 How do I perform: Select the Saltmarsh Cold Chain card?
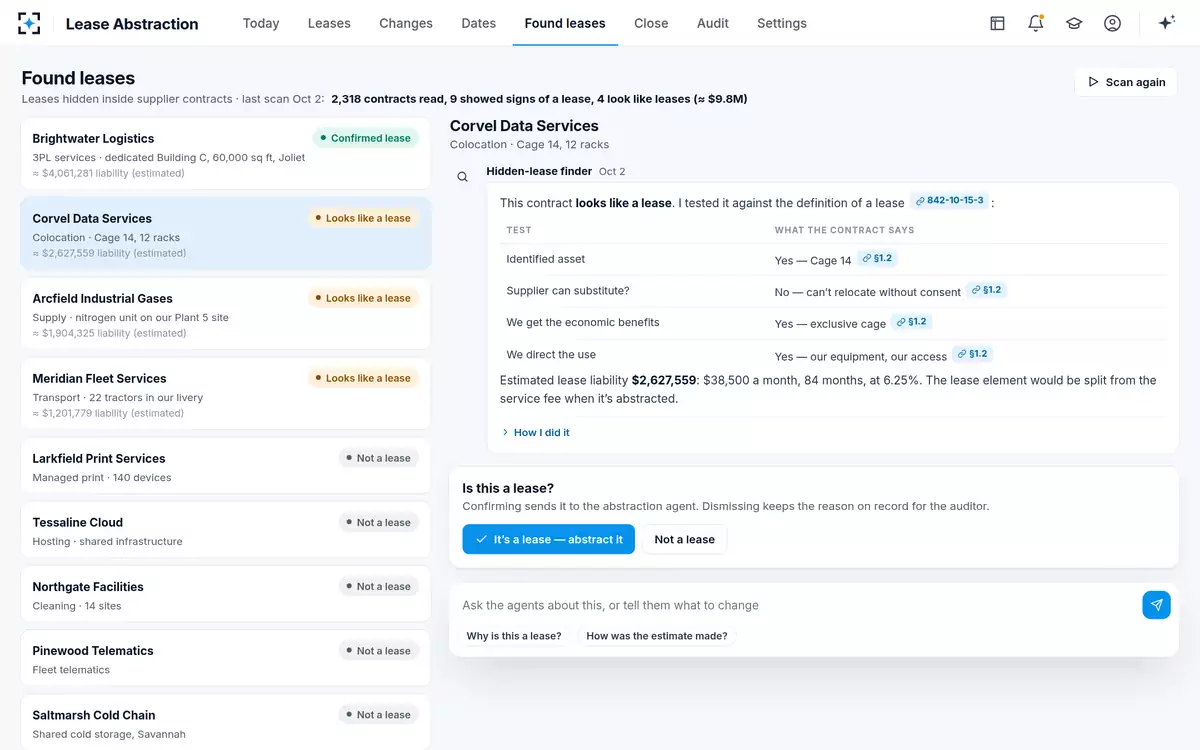coord(226,722)
